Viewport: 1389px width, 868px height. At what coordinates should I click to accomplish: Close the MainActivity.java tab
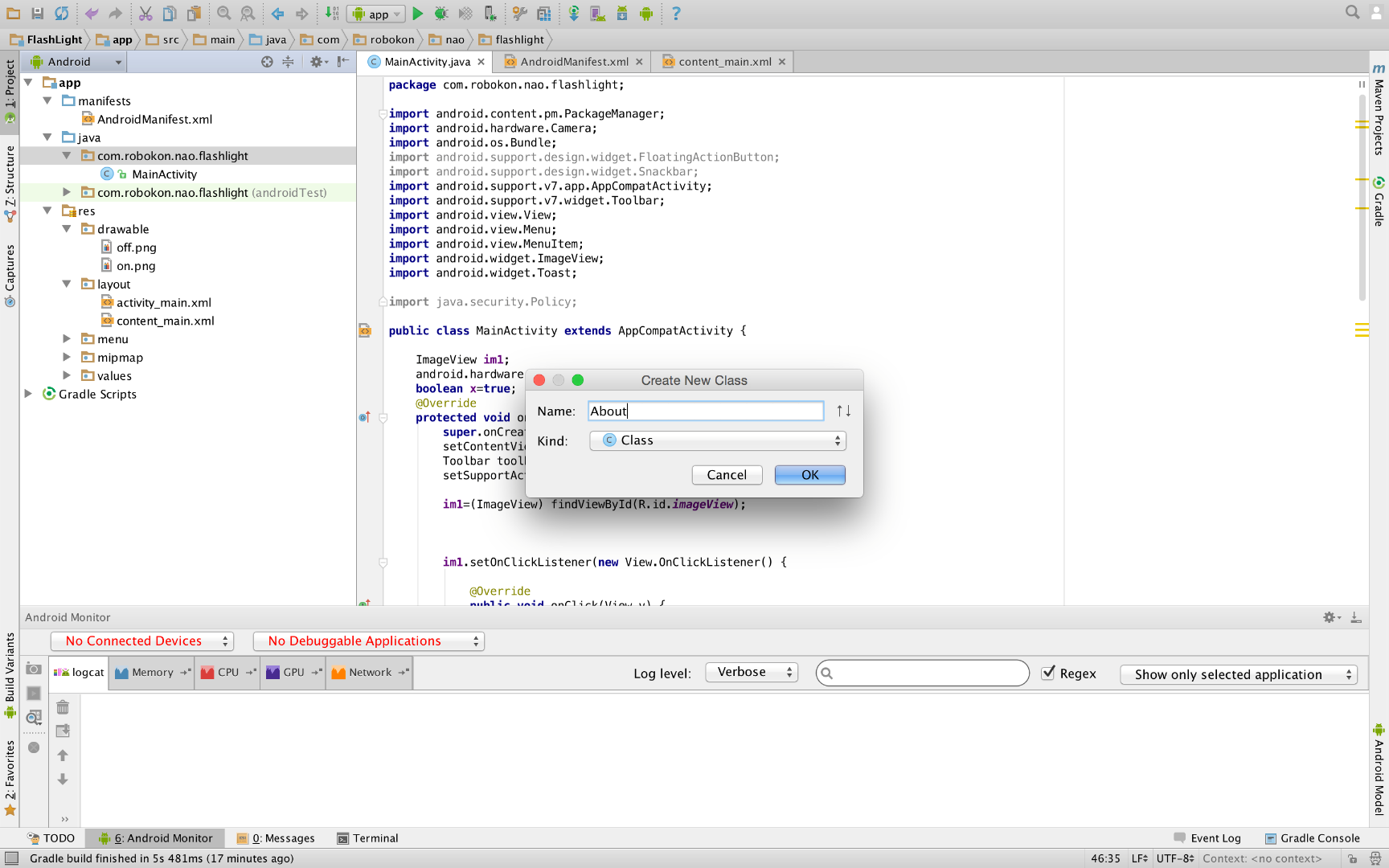(x=481, y=62)
